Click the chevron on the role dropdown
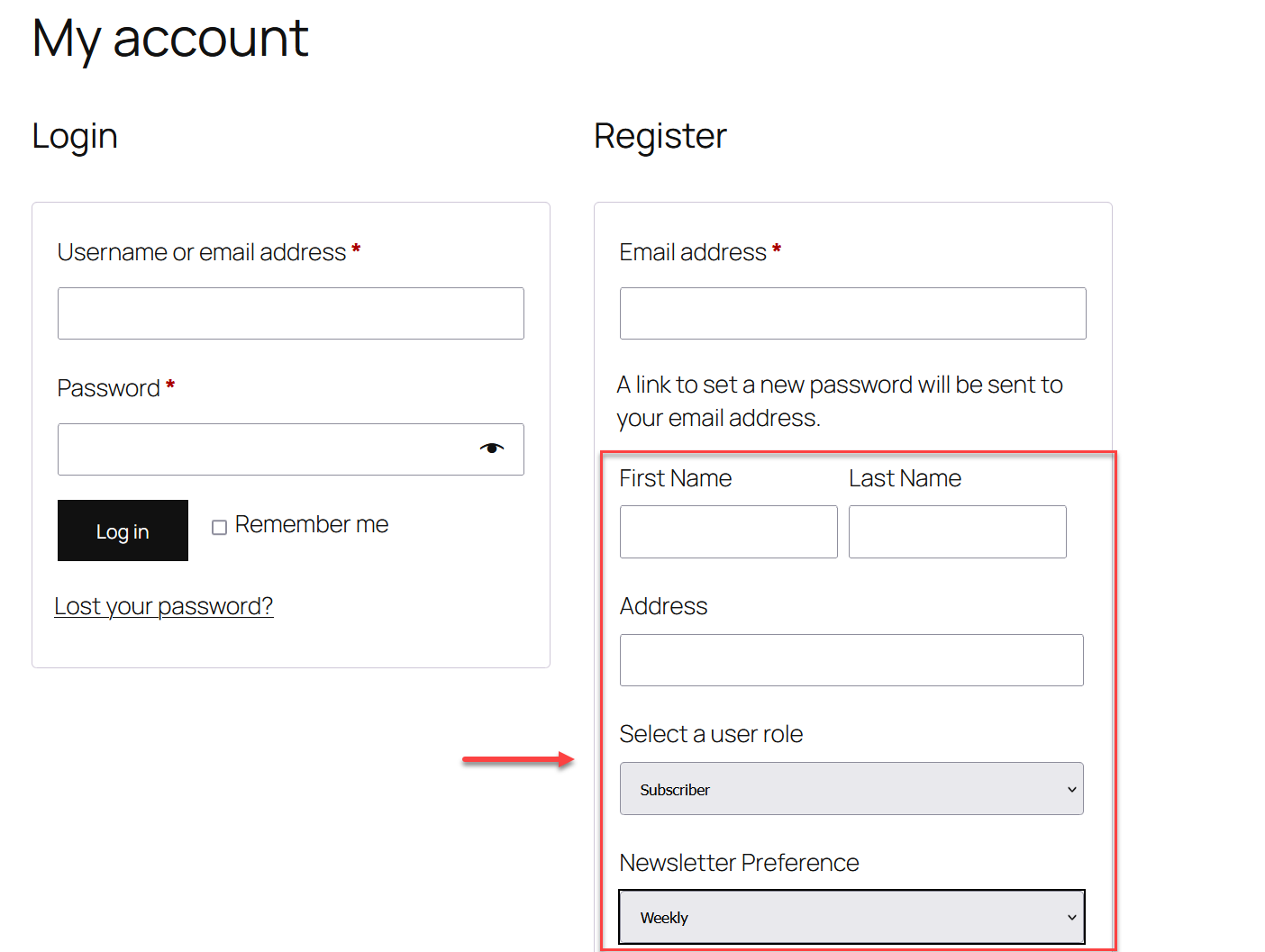Screen dimensions: 1265x952 pyautogui.click(x=1070, y=788)
